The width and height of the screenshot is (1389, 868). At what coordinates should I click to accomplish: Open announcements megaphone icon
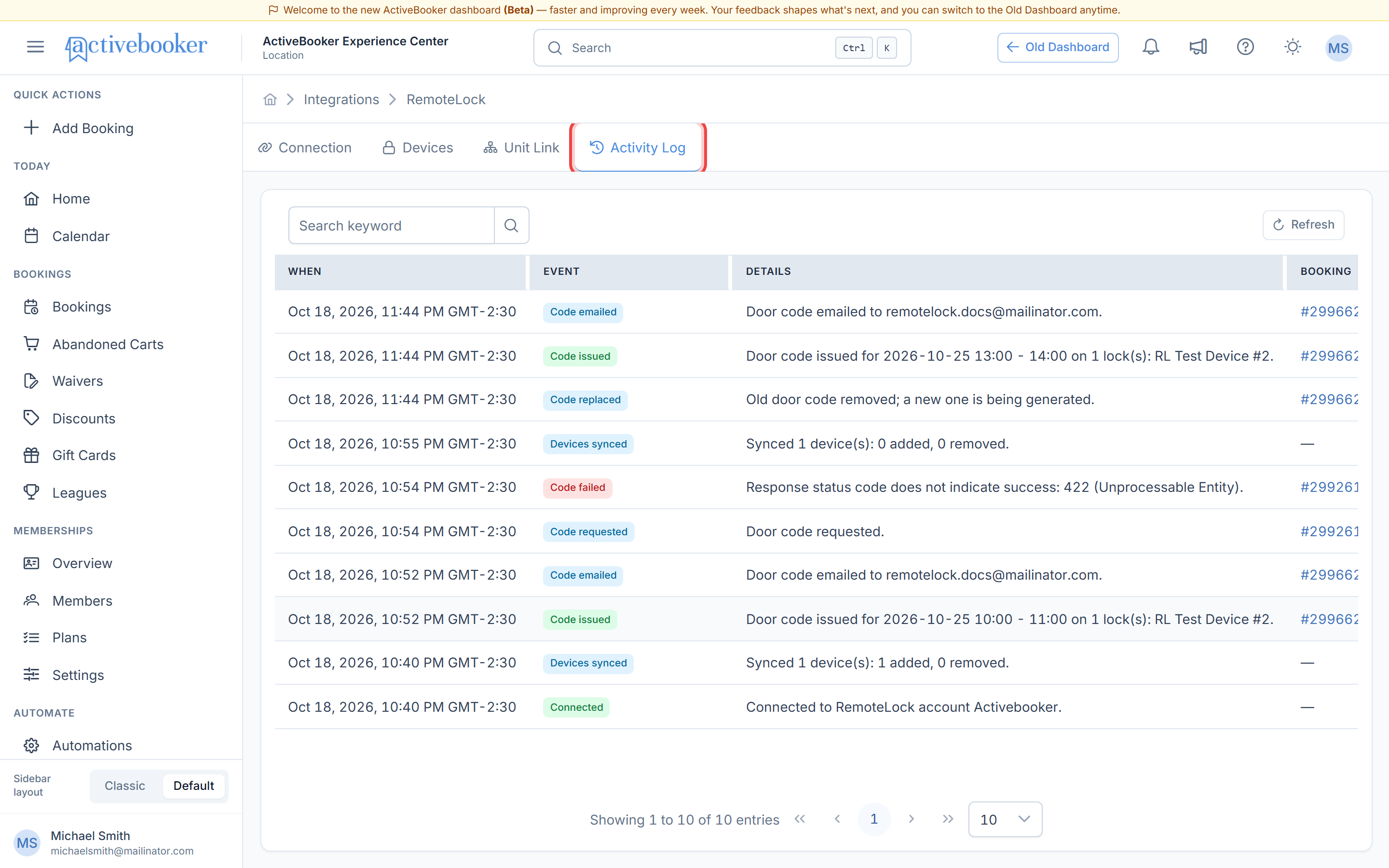point(1198,47)
